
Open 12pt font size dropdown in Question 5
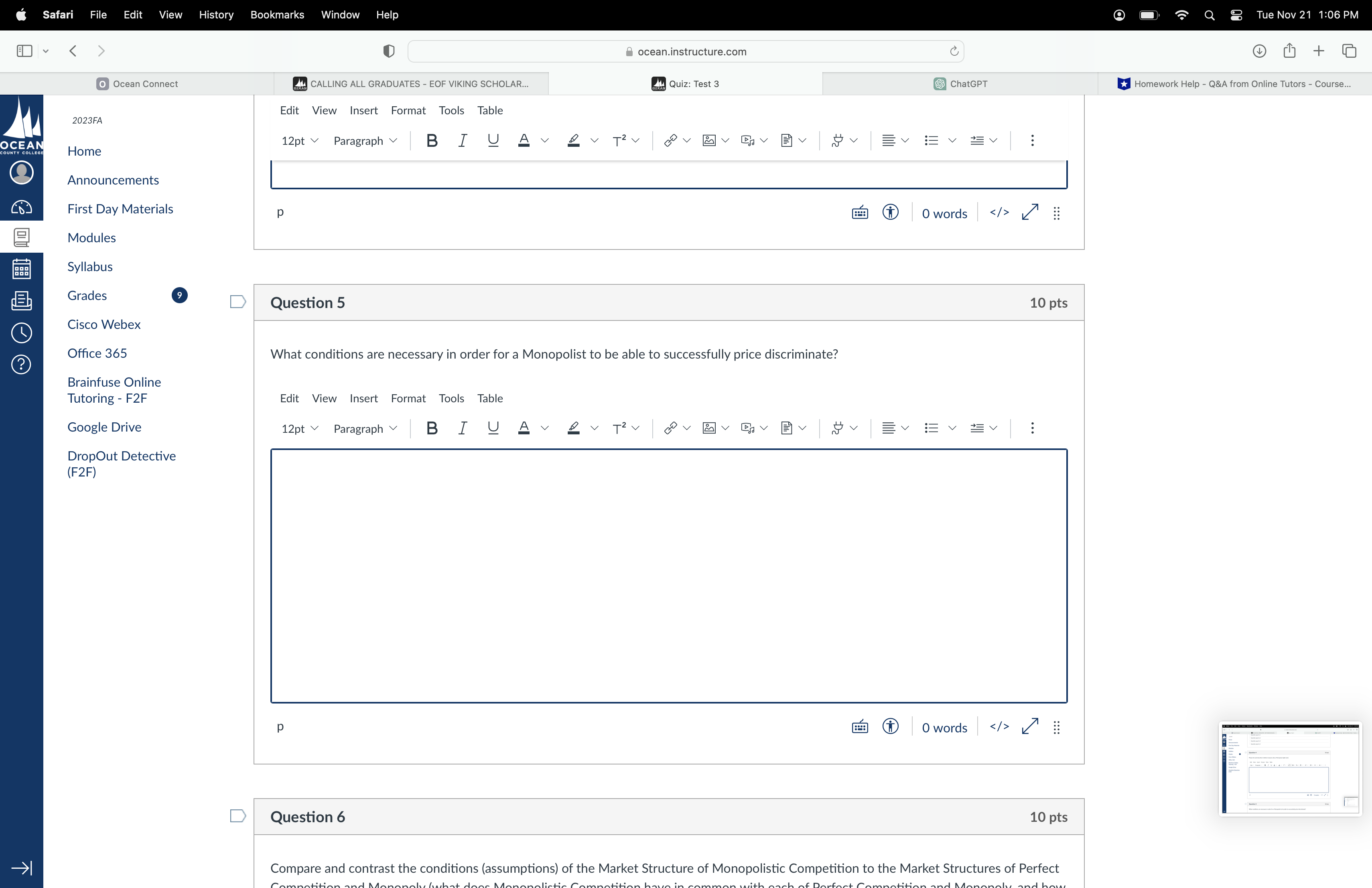[299, 429]
